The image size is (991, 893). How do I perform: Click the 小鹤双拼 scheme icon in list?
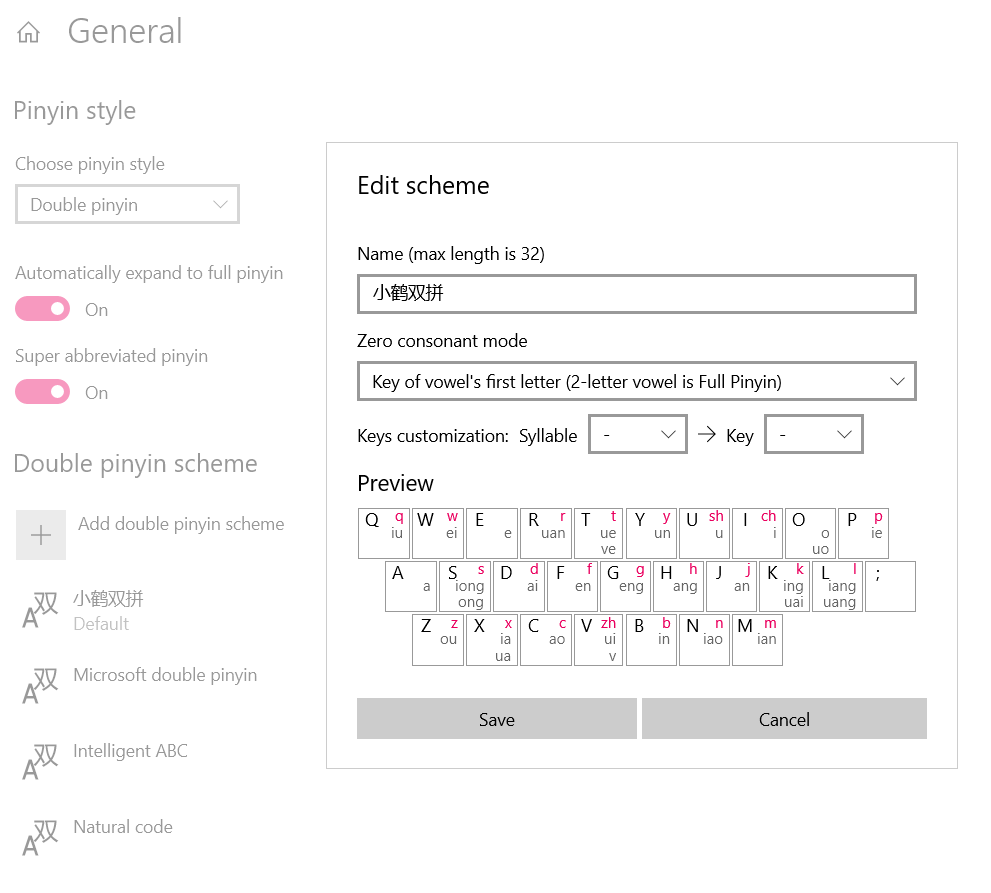(40, 609)
